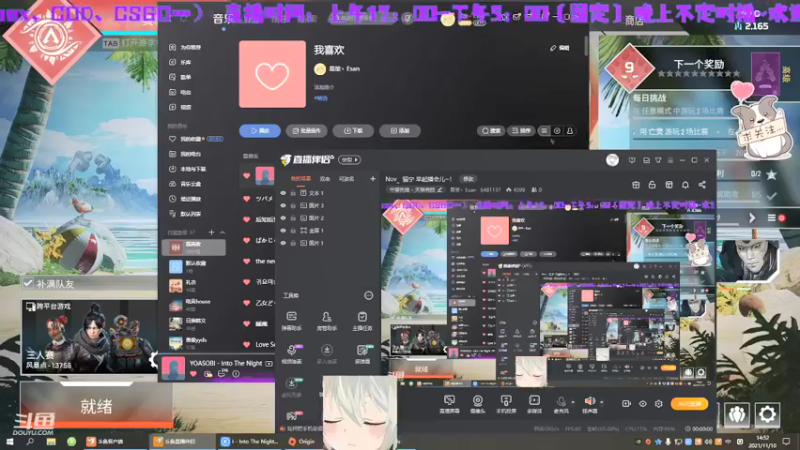Click the user avatar in streaming window titlebar
800x450 pixels.
612,160
